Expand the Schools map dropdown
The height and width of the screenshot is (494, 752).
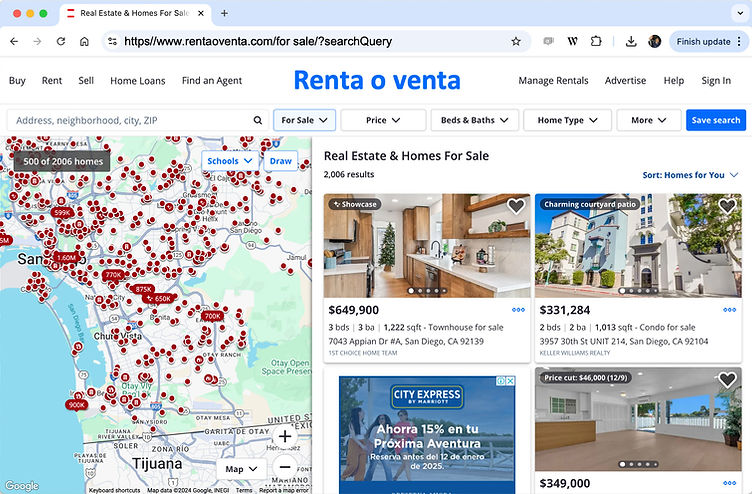coord(230,161)
